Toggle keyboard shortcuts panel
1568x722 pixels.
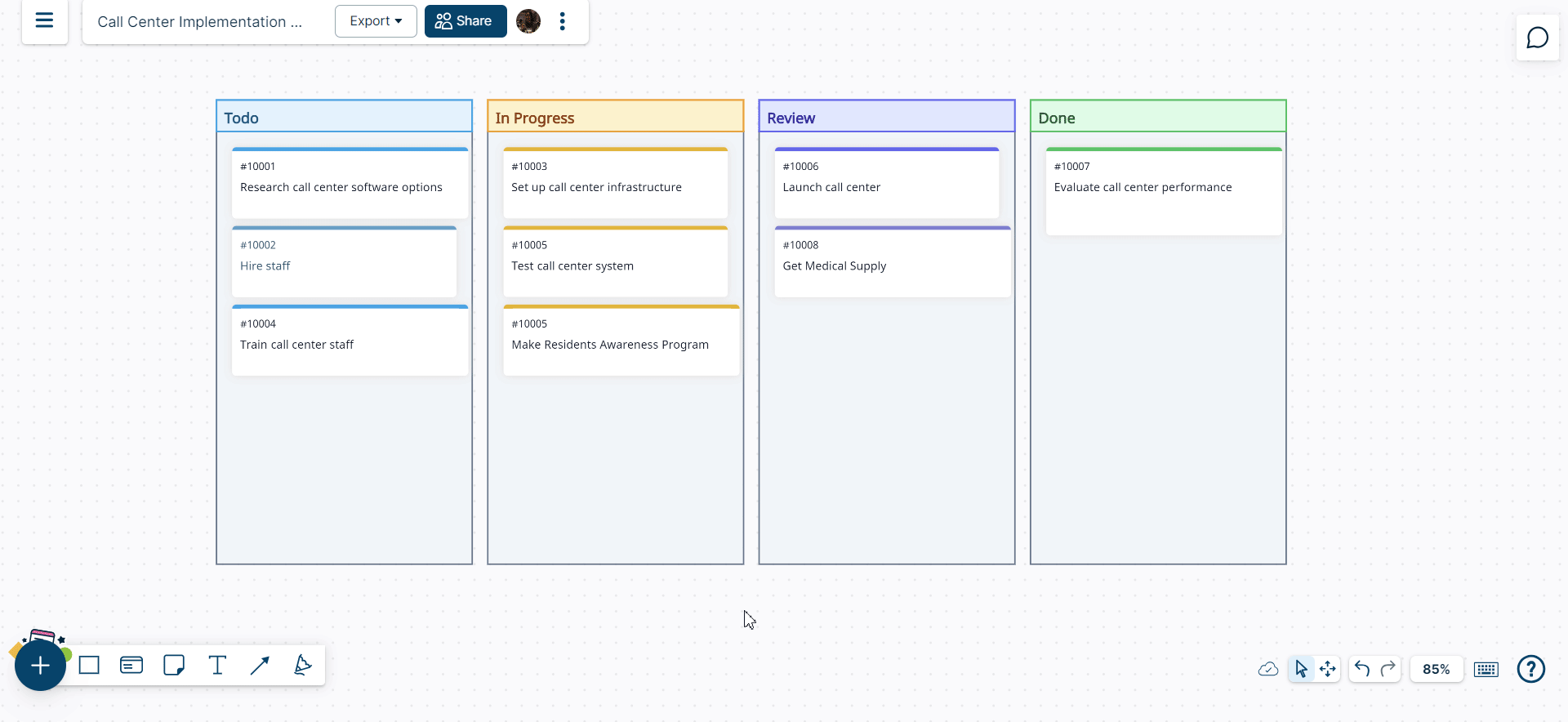[x=1486, y=670]
